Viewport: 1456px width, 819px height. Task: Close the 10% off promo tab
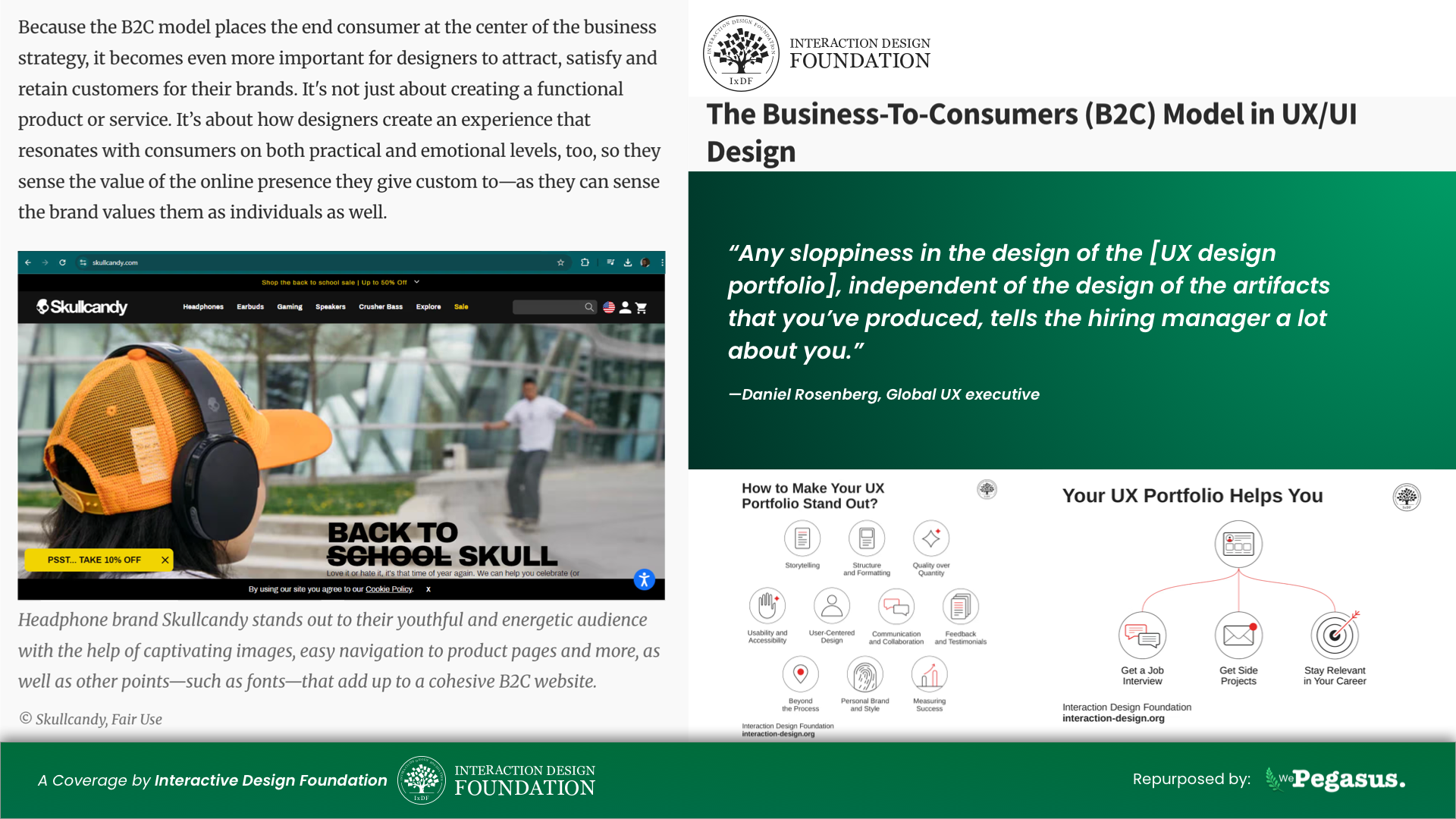165,560
